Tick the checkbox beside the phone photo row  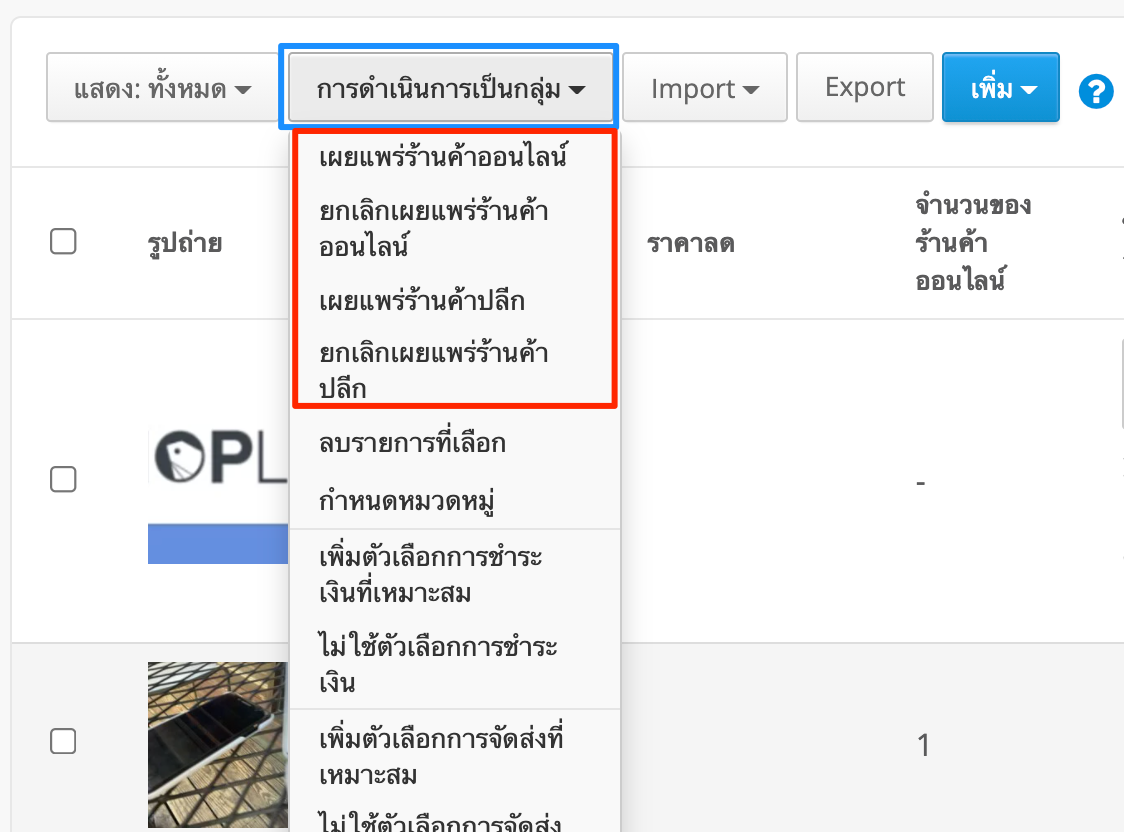coord(63,741)
